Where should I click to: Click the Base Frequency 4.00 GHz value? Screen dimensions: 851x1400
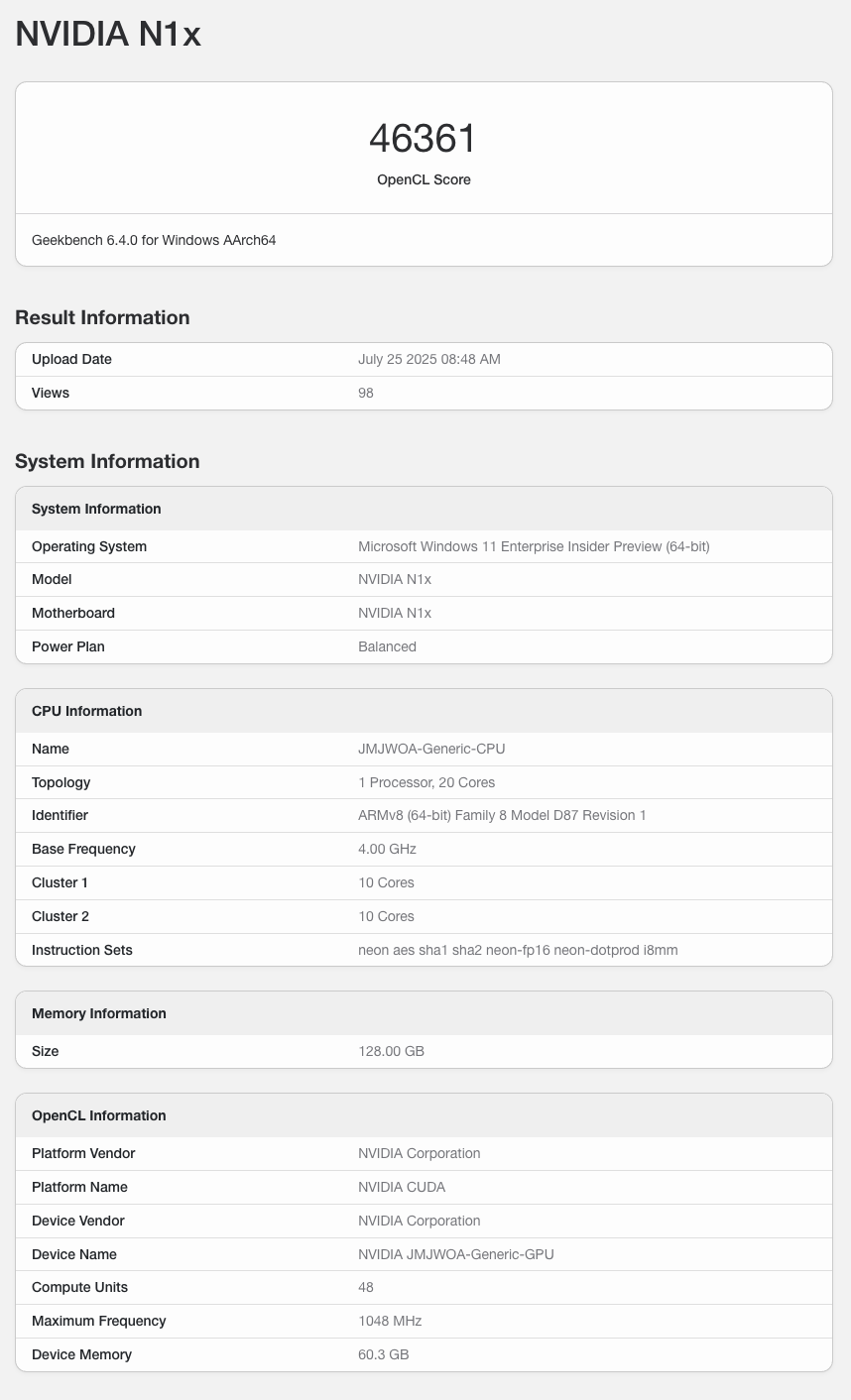(387, 849)
